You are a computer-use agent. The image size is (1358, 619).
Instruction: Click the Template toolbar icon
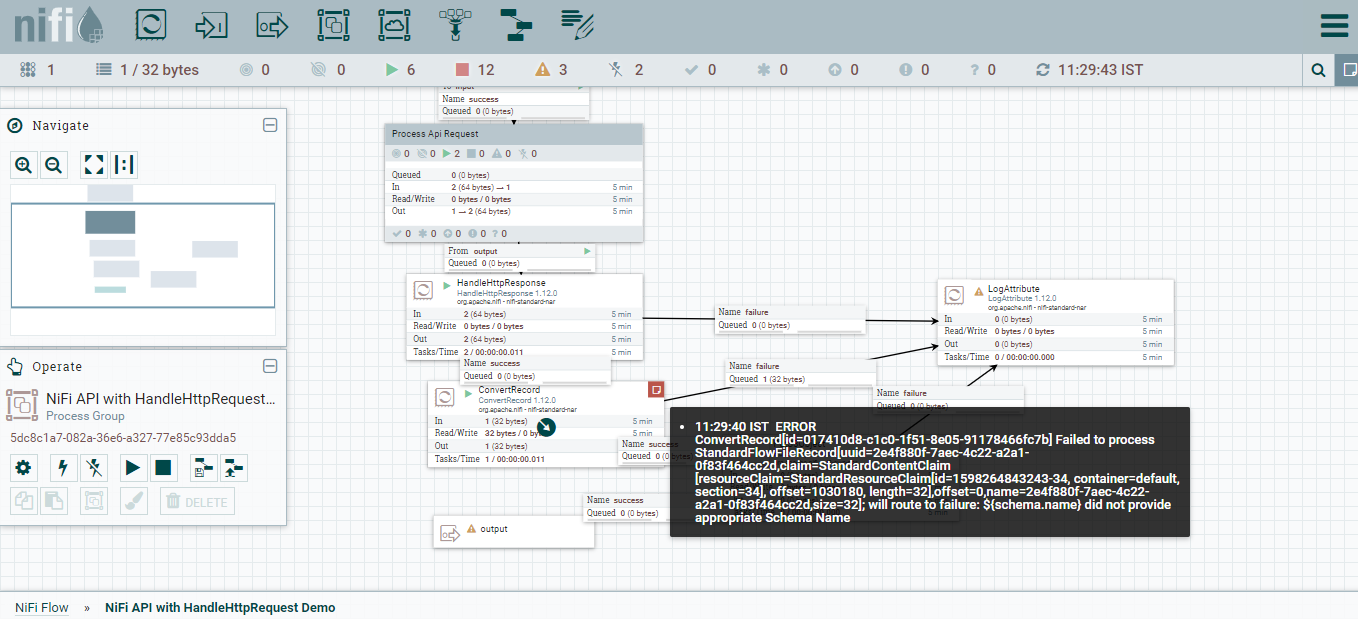tap(515, 24)
